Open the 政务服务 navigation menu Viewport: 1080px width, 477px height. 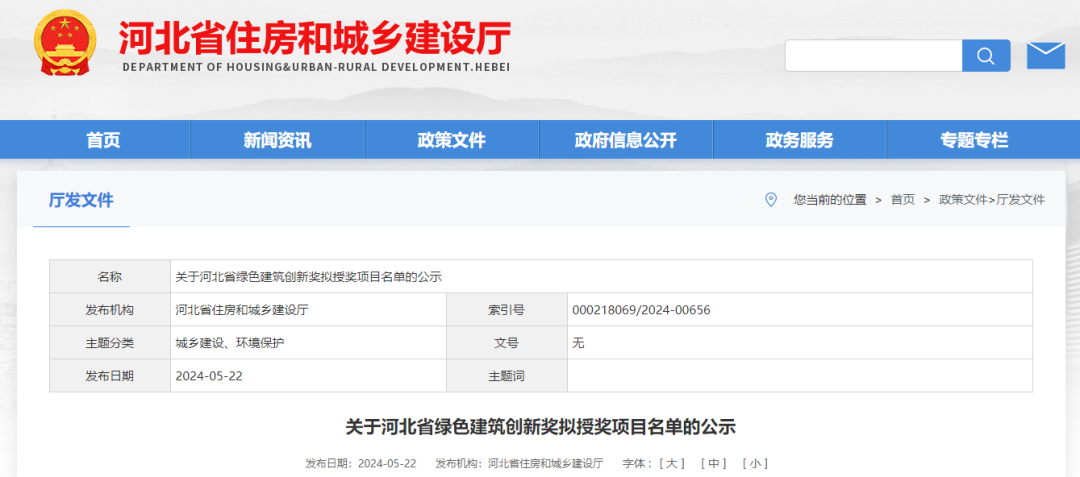[x=800, y=140]
